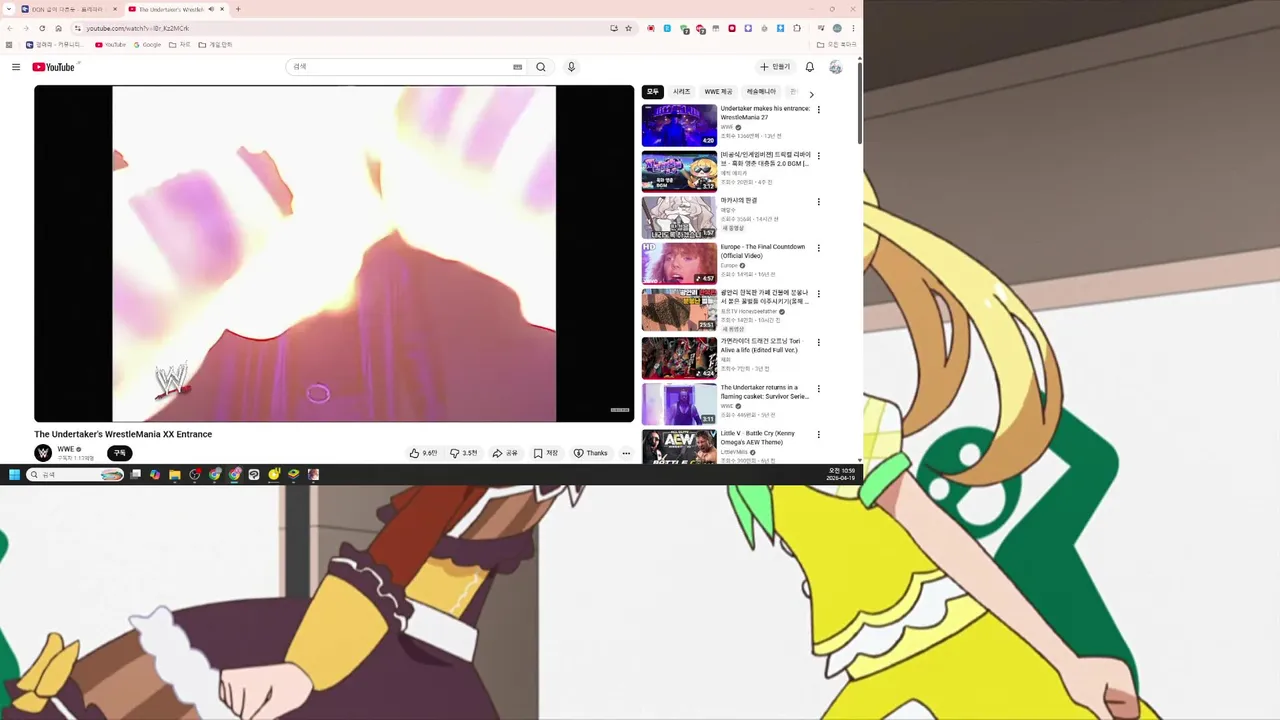This screenshot has height=720, width=1280.
Task: Show more filter chips with right arrow
Action: click(811, 94)
